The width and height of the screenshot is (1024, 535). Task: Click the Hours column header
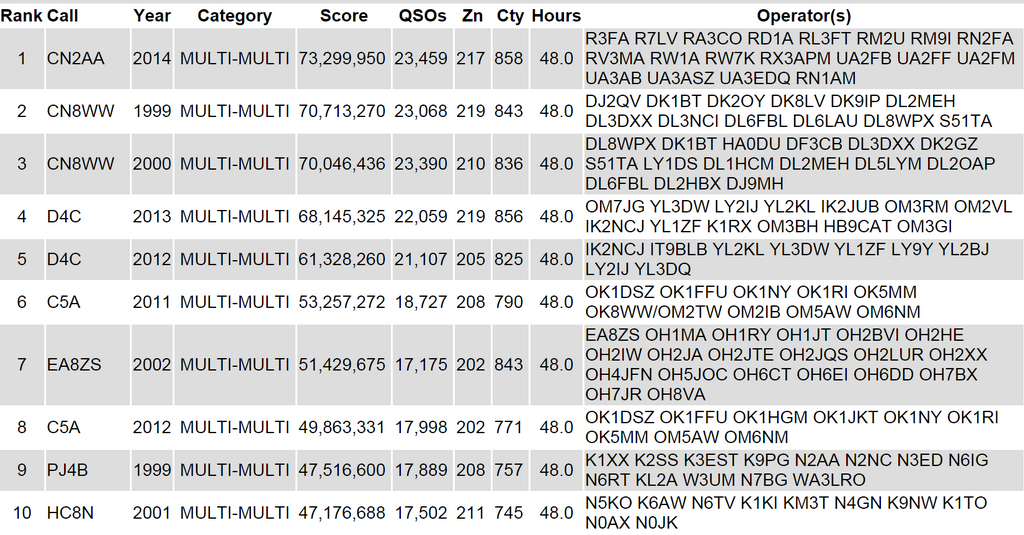[556, 16]
